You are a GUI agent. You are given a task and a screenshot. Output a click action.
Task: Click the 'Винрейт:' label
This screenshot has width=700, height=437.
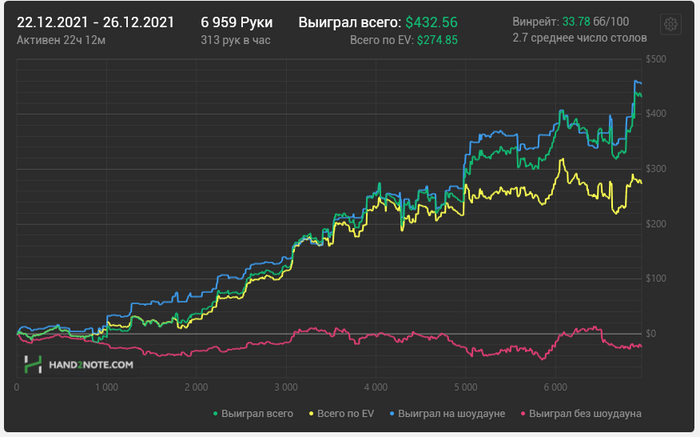[535, 21]
